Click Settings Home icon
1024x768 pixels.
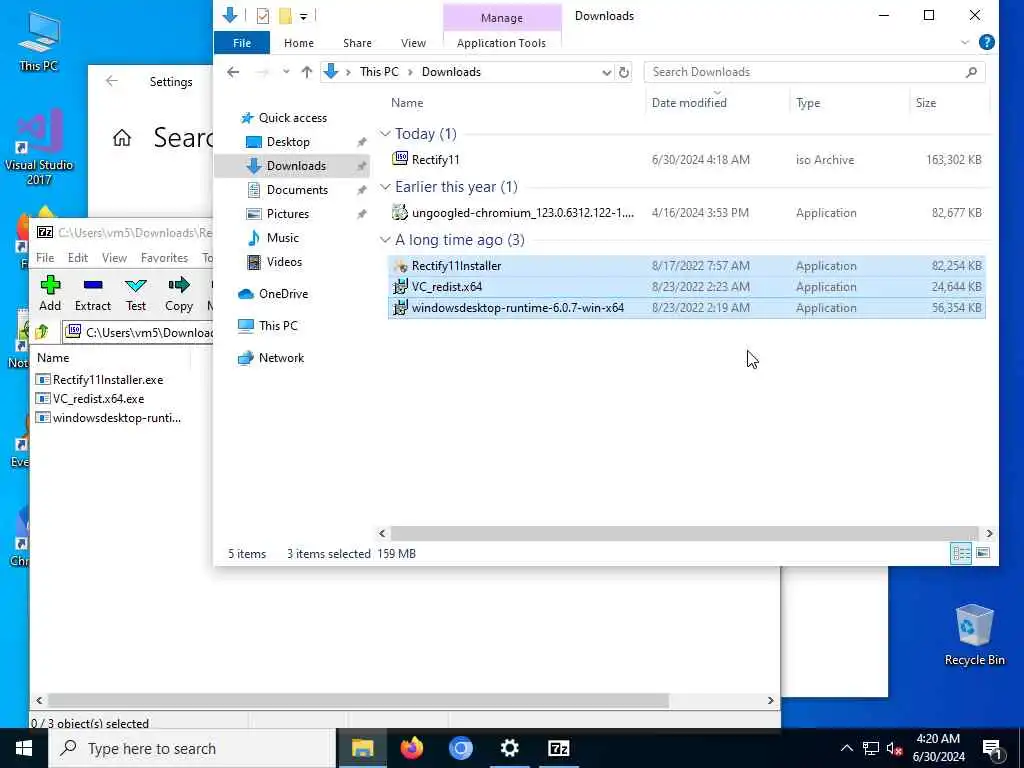(x=121, y=138)
